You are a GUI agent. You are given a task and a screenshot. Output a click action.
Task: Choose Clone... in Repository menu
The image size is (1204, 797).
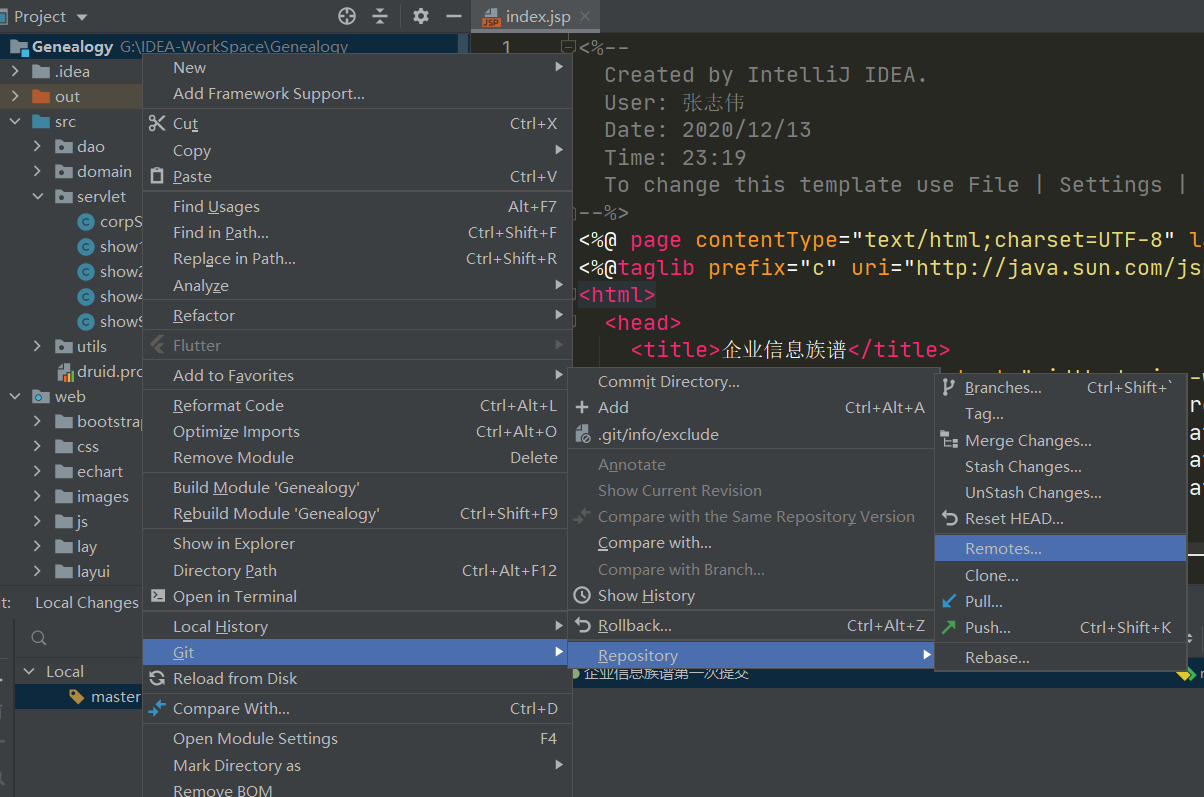(1061, 575)
